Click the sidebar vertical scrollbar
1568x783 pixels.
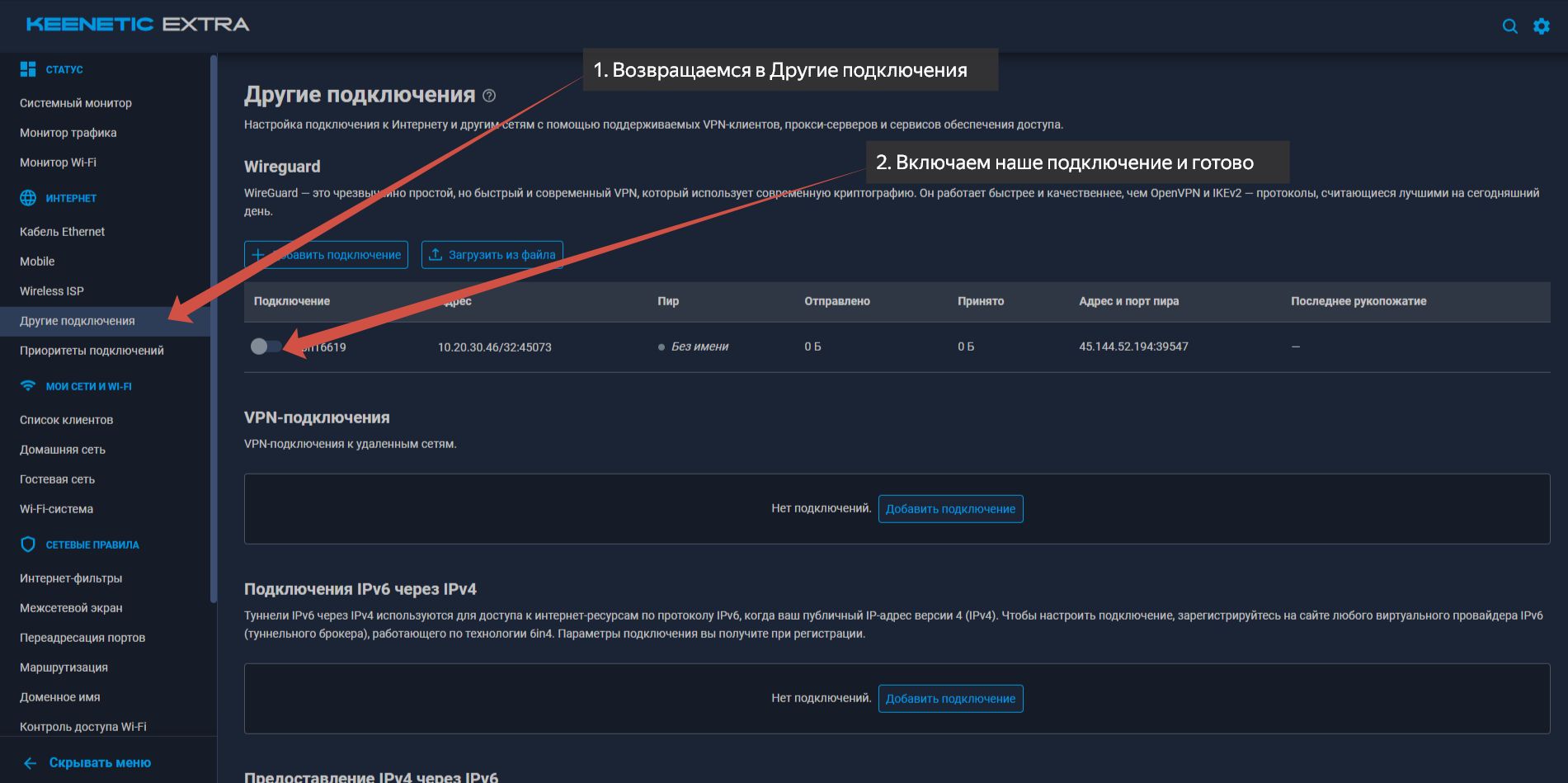[x=214, y=328]
